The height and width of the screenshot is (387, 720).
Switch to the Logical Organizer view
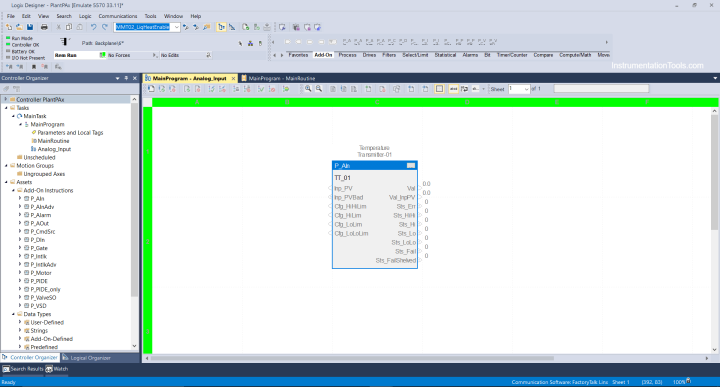coord(87,358)
